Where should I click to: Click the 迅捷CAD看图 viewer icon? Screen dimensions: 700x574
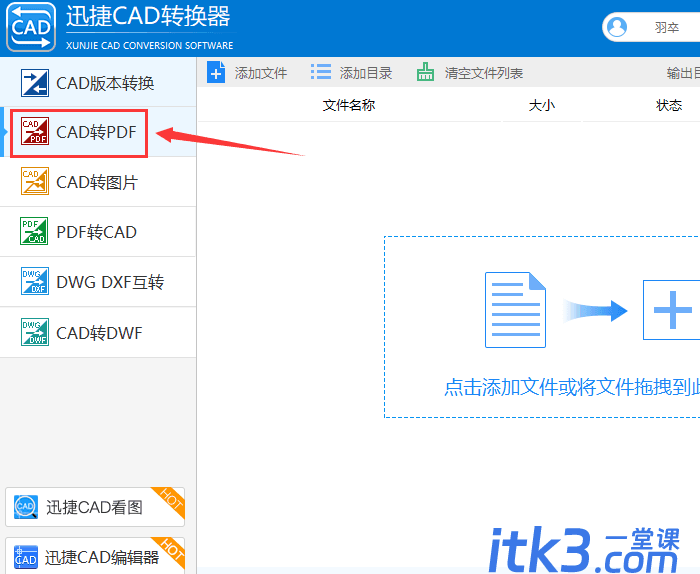tap(25, 507)
